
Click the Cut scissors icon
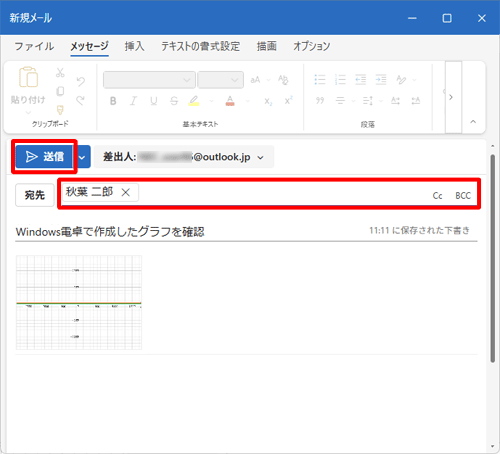point(60,73)
